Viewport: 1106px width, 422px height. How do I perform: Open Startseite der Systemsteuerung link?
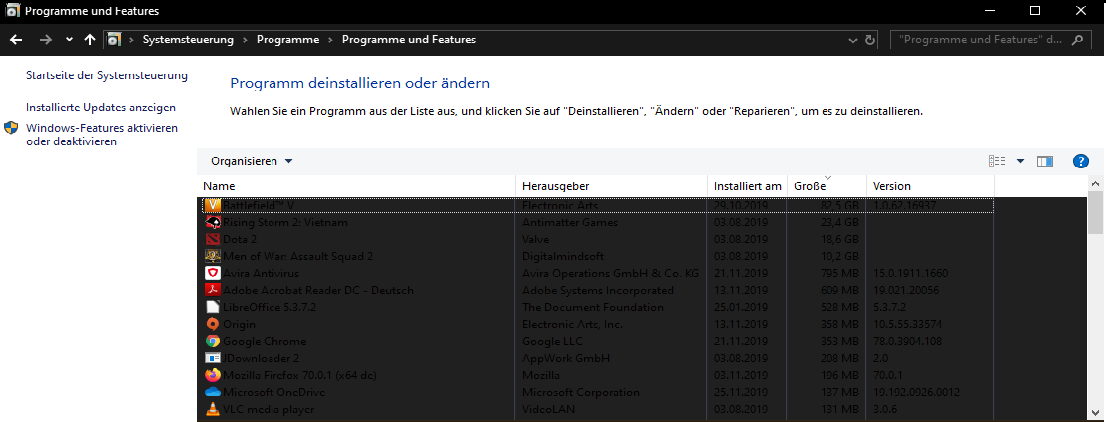[107, 75]
